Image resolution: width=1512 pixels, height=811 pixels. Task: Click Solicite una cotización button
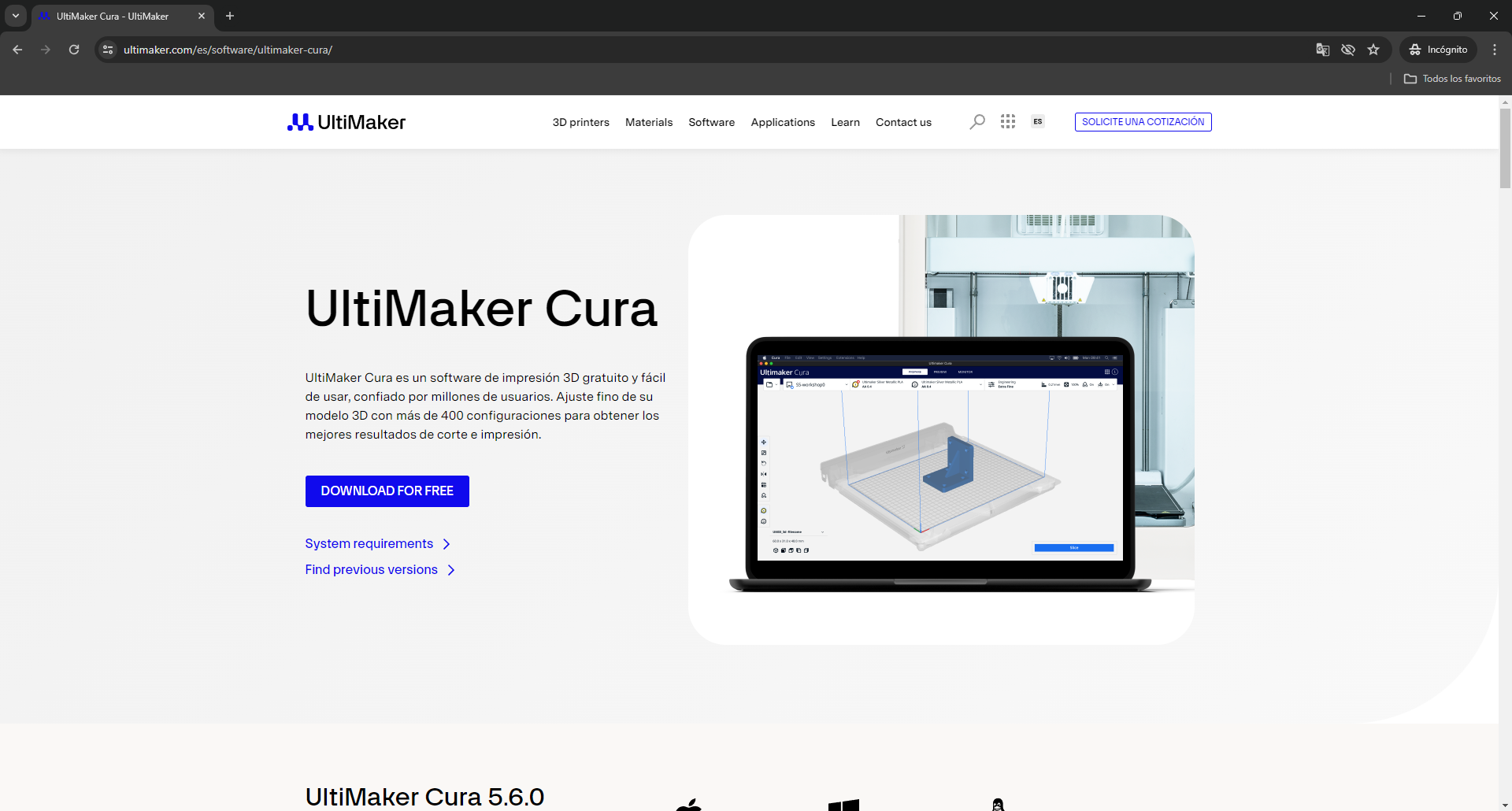pos(1143,122)
